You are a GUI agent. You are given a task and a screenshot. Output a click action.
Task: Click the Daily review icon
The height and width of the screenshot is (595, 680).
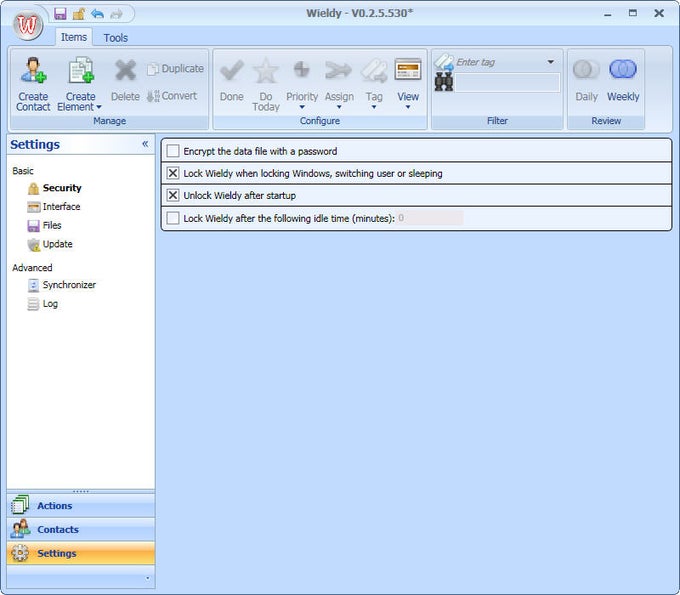586,69
